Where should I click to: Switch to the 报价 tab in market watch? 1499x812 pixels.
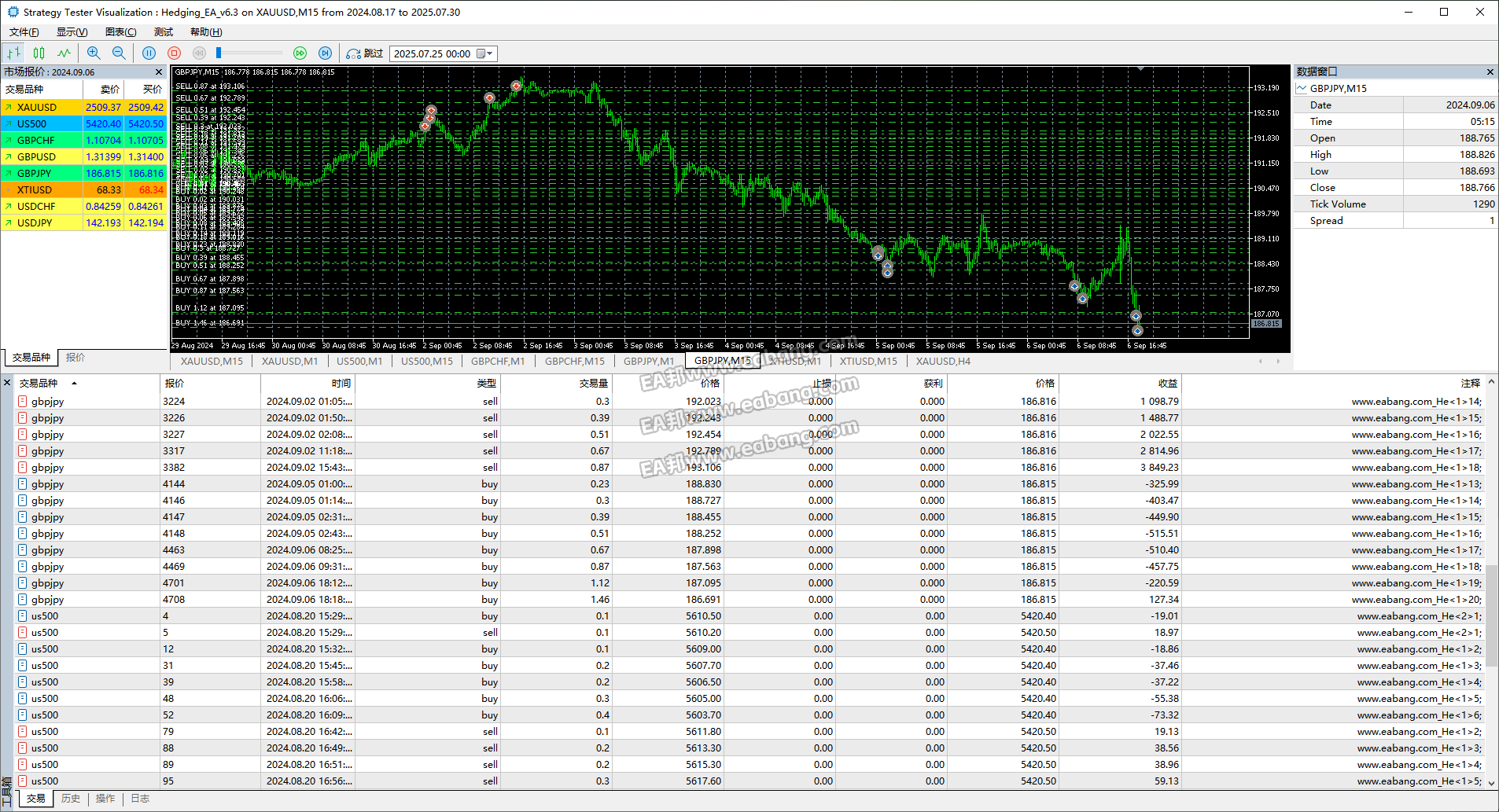click(76, 358)
